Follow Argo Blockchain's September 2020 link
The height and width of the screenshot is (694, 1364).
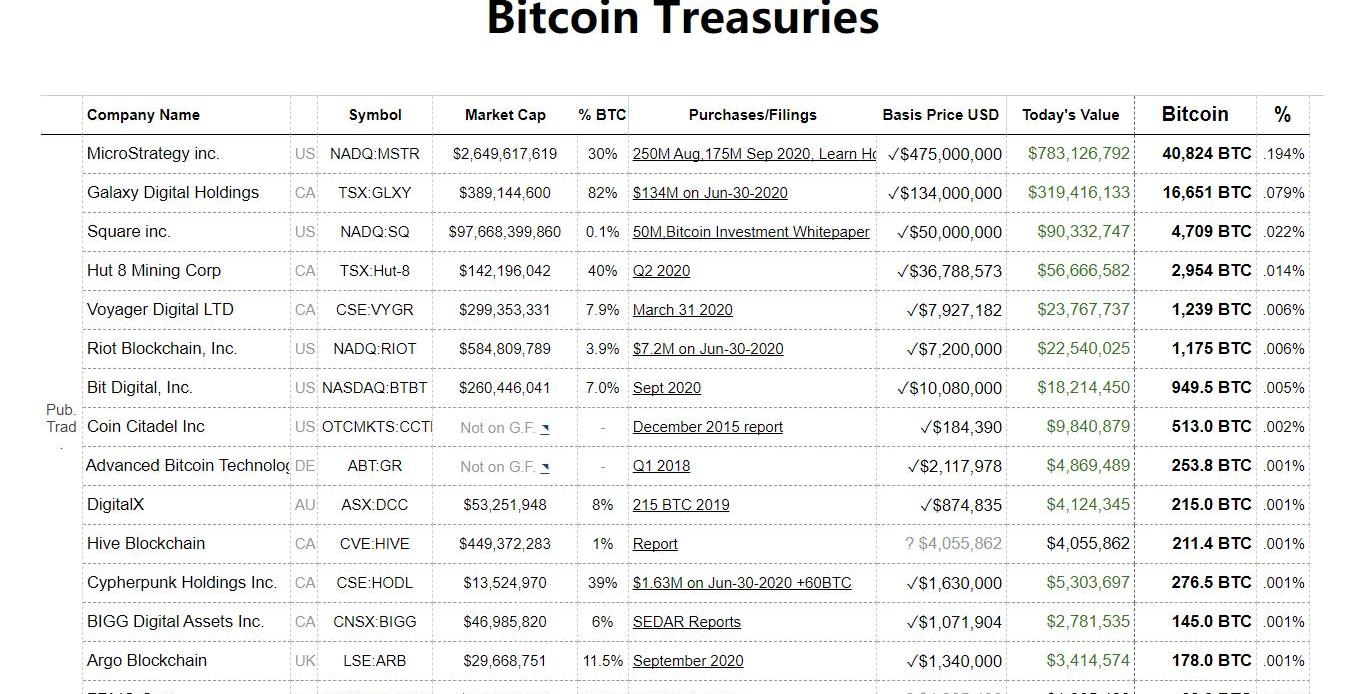(x=688, y=661)
